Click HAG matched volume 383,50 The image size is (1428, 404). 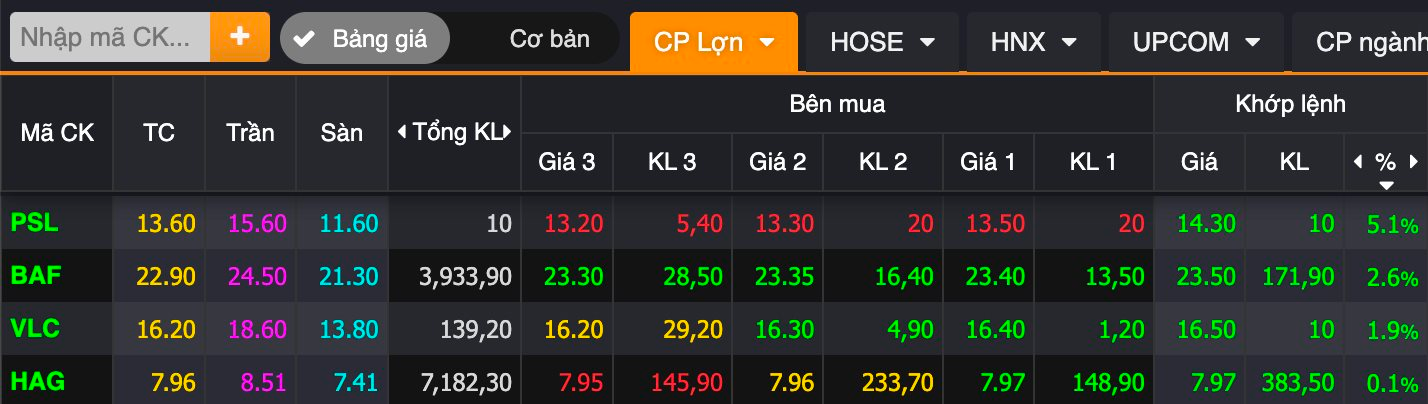[1297, 382]
